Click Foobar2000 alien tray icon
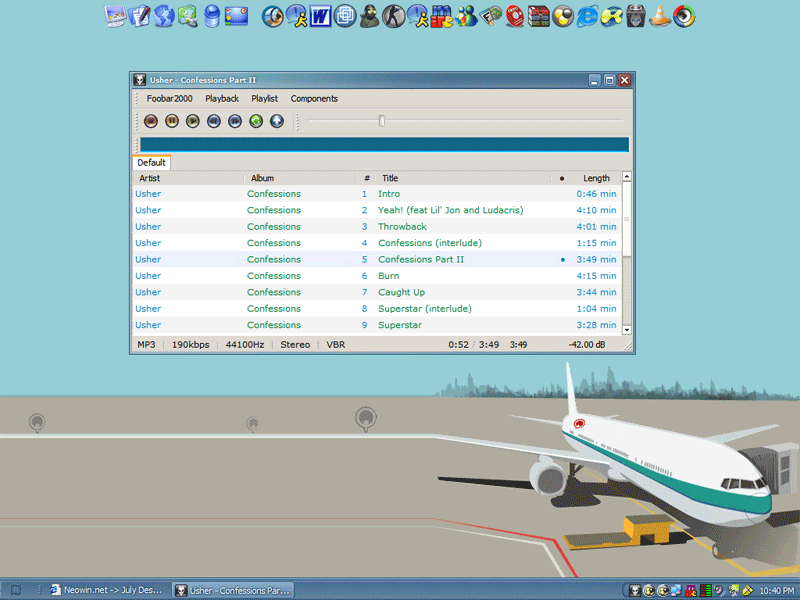This screenshot has width=800, height=600. click(x=634, y=590)
